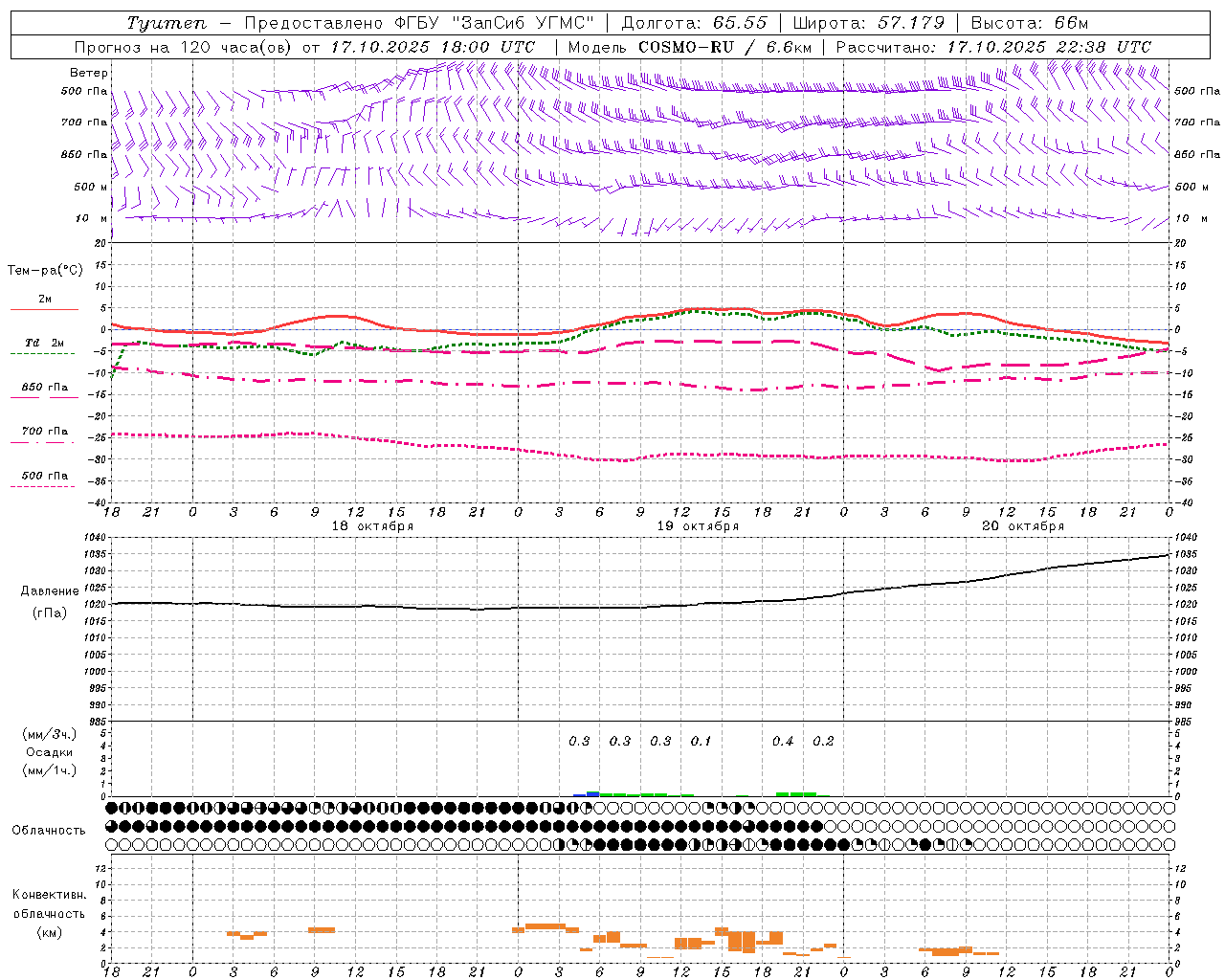1225x980 pixels.
Task: Click the (мм/3ч.) precipitation unit label
Action: [x=50, y=734]
